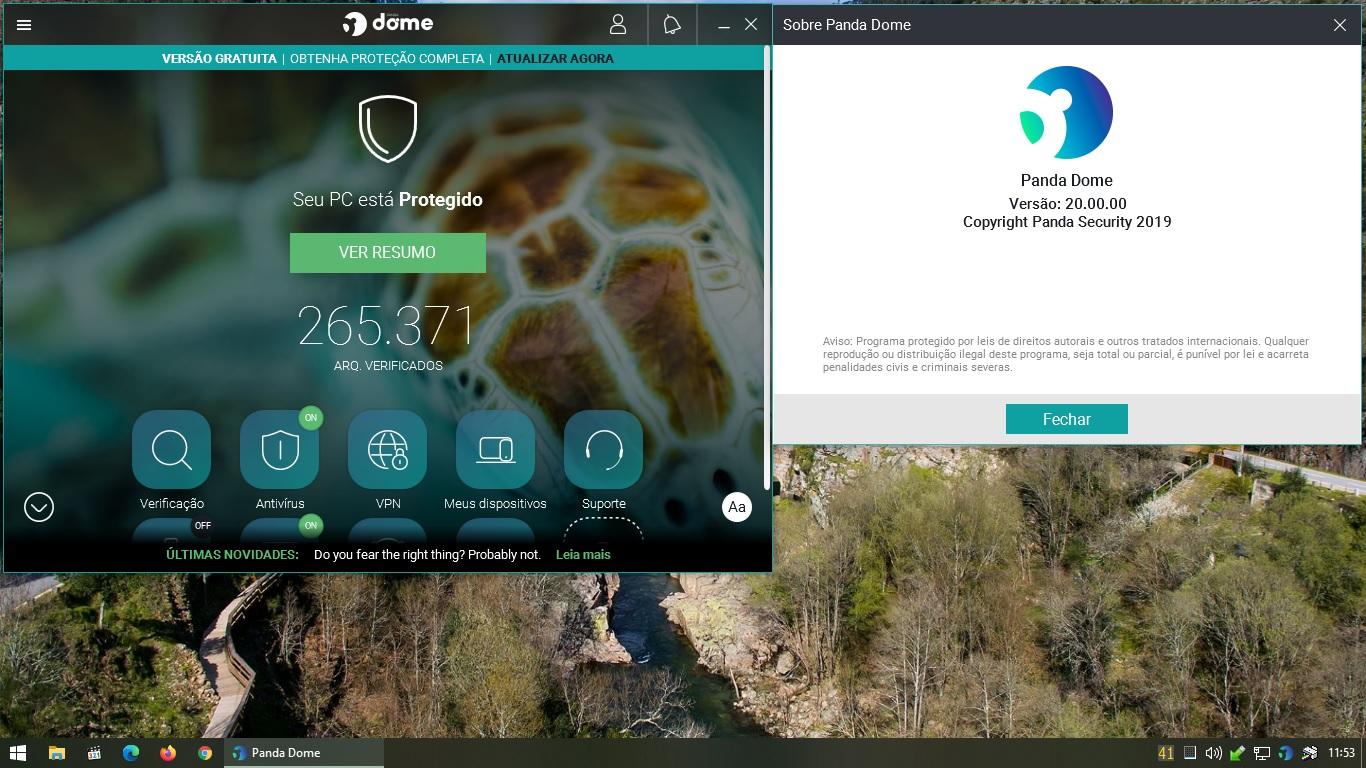Open the Leia mais news link
The width and height of the screenshot is (1366, 768).
click(x=583, y=554)
